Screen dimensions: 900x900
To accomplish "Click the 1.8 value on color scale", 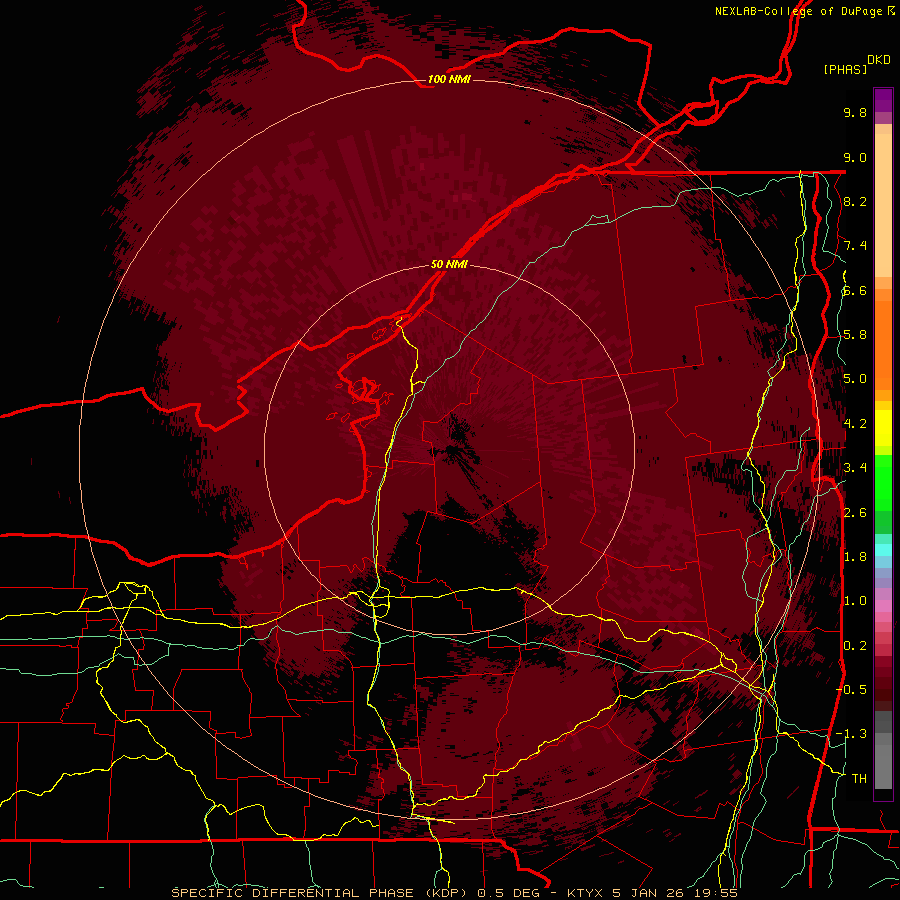I will pos(855,557).
